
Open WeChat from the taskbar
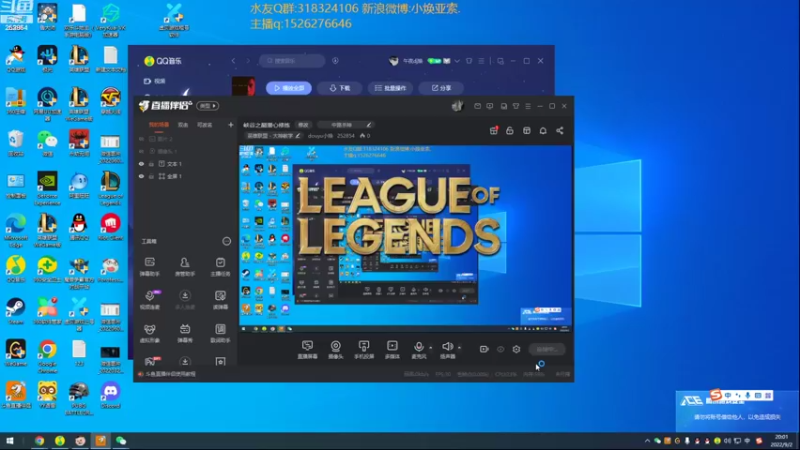pyautogui.click(x=121, y=441)
